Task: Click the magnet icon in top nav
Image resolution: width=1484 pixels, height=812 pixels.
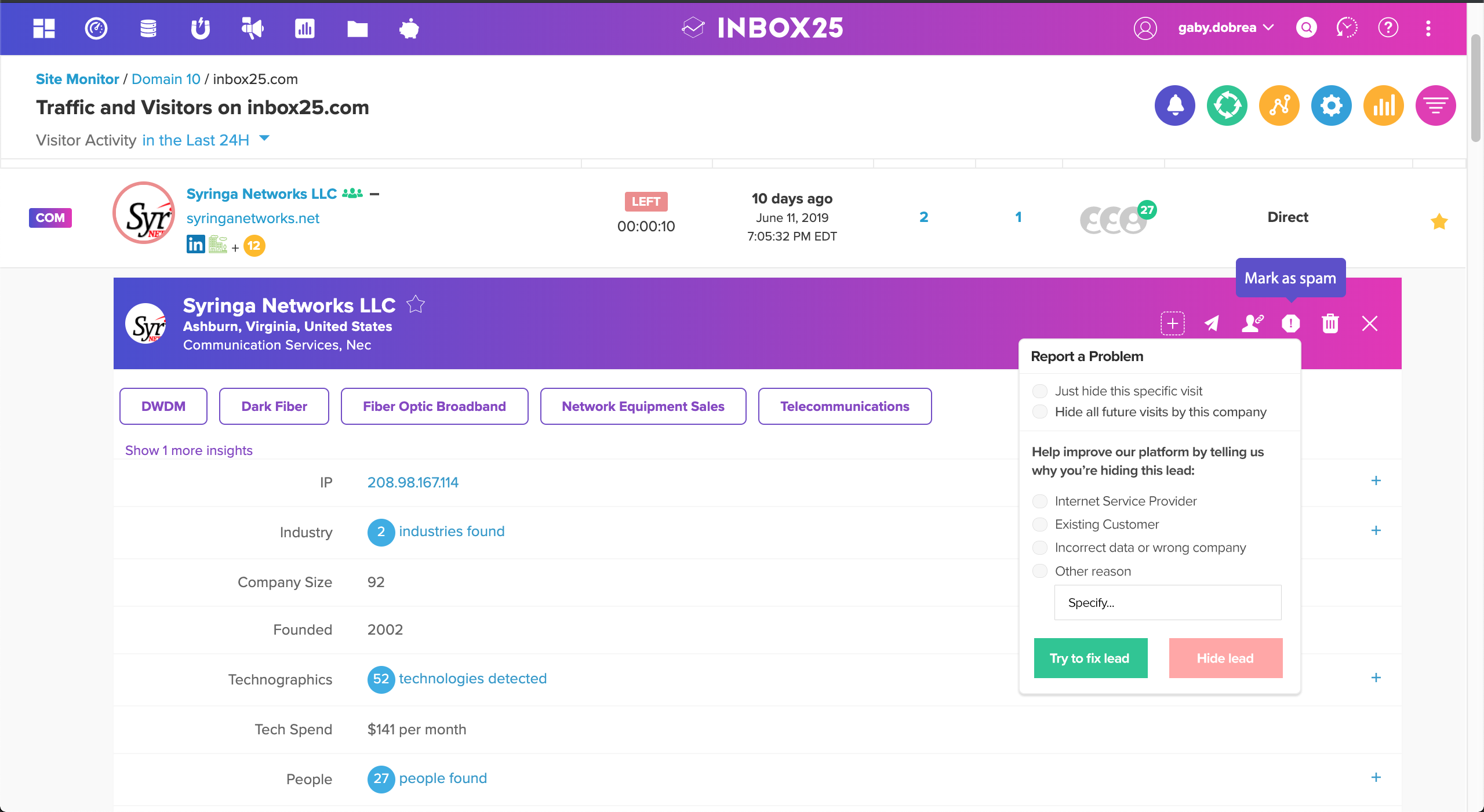Action: [201, 28]
